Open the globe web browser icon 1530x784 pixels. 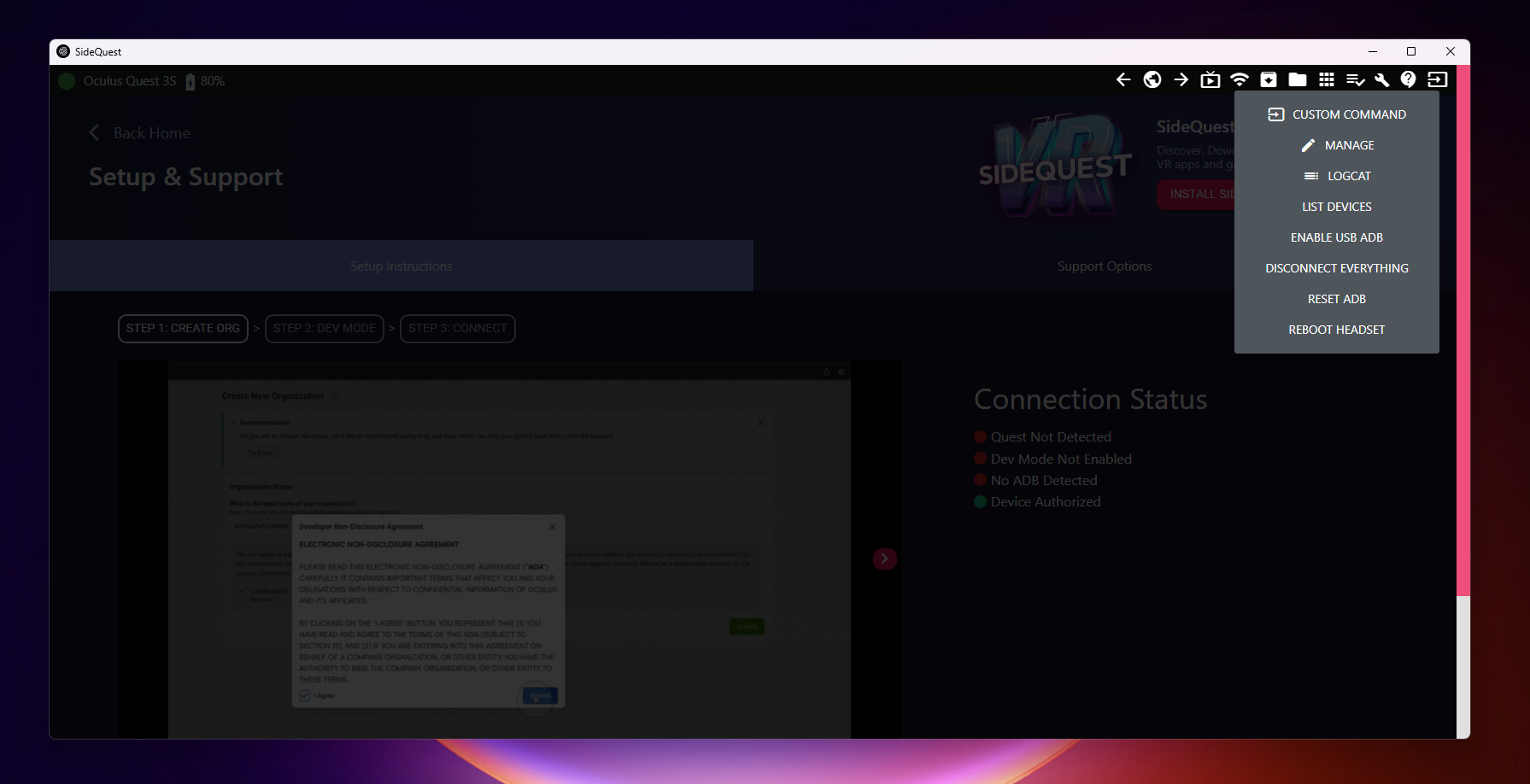1152,79
